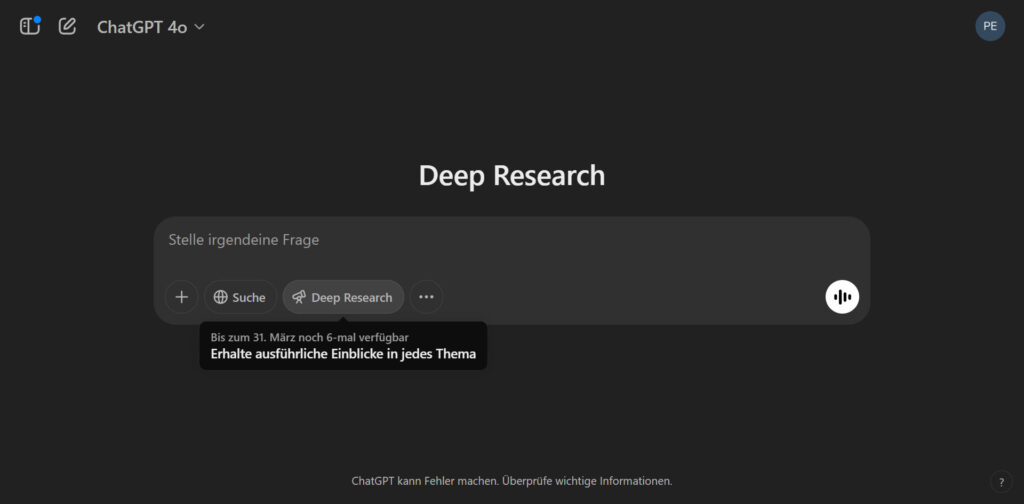This screenshot has height=504, width=1024.
Task: Open the PE profile avatar menu
Action: [x=990, y=26]
